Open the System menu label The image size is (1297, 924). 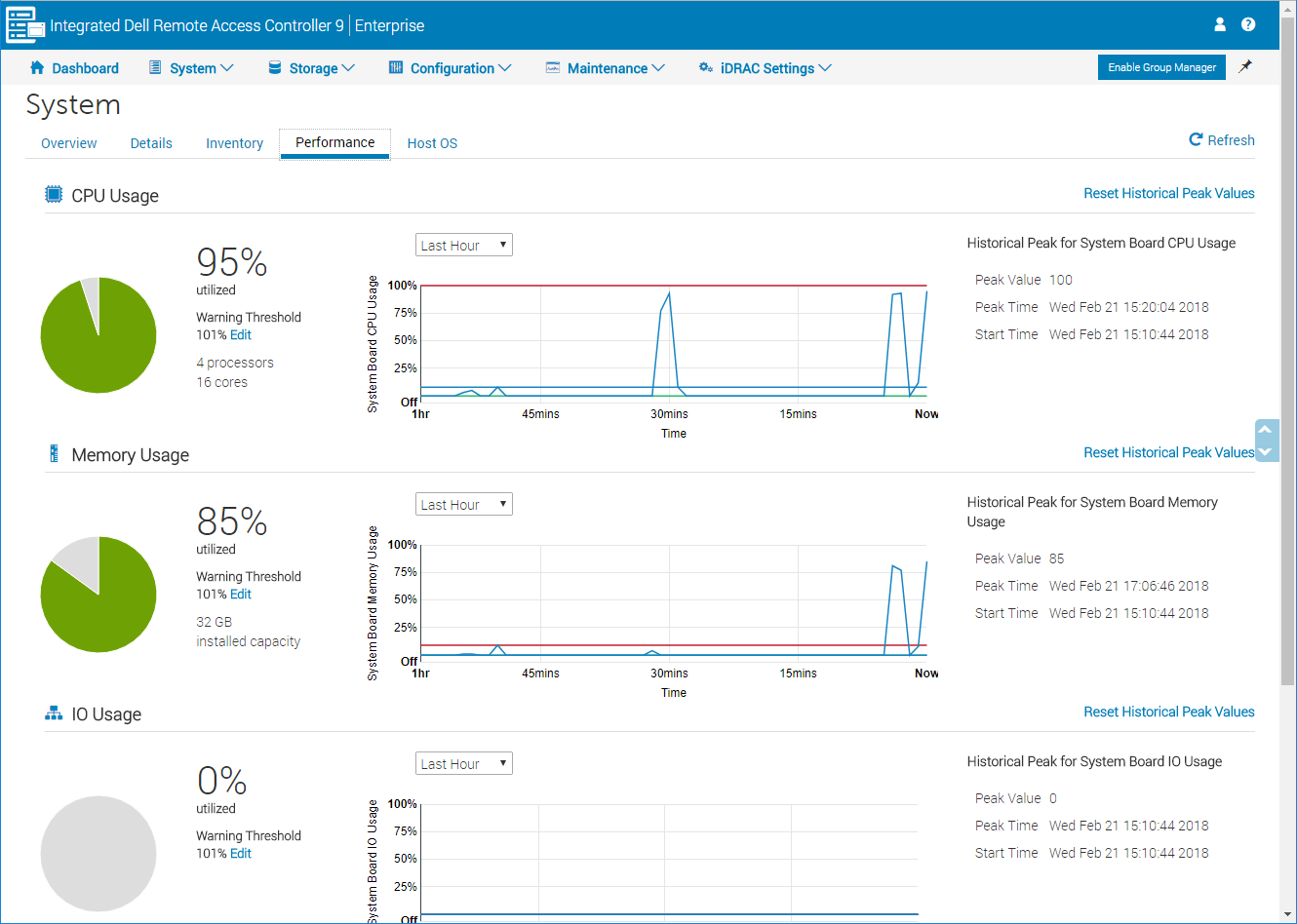[193, 68]
